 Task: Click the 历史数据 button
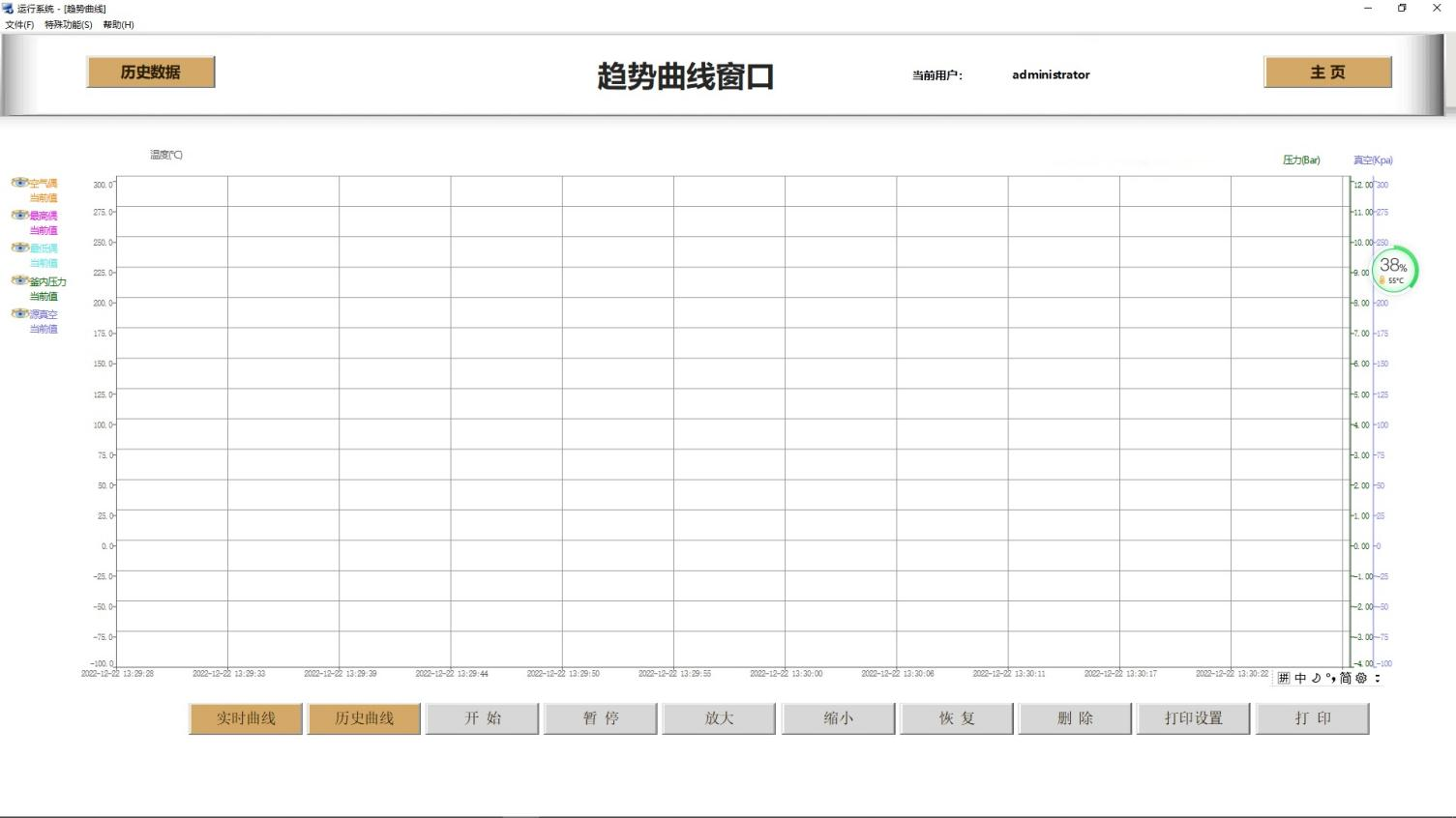point(150,72)
